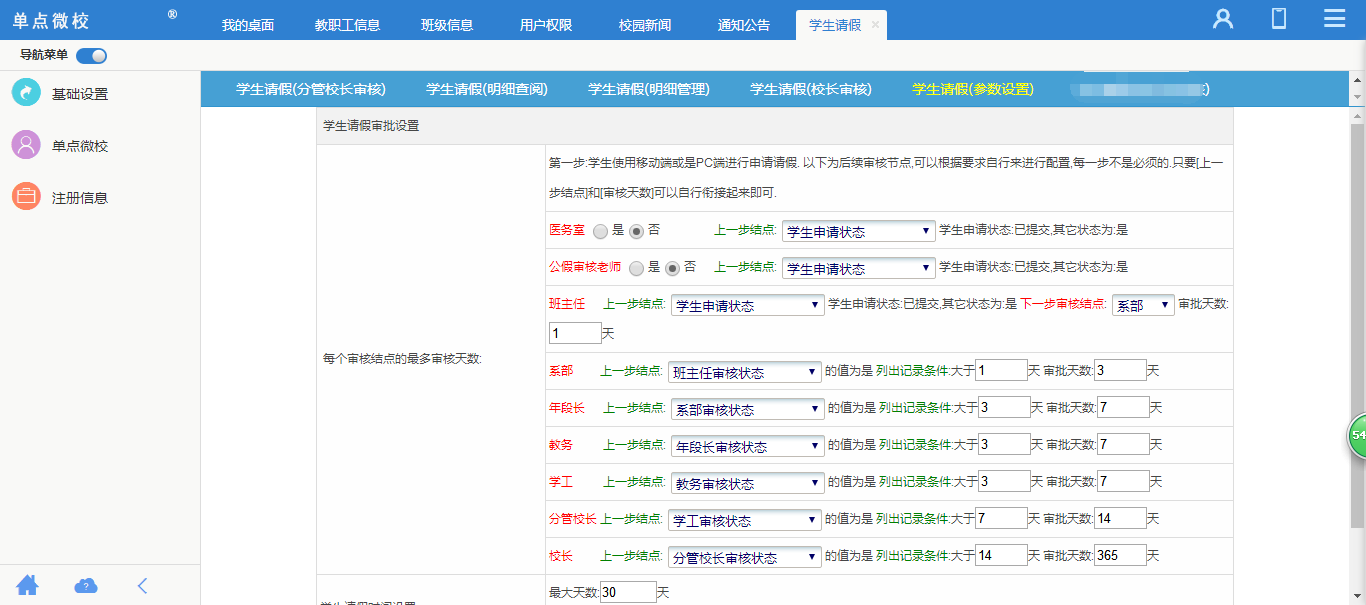Open 校长 row 分管校长审核状态 dropdown
The width and height of the screenshot is (1366, 605).
(745, 556)
